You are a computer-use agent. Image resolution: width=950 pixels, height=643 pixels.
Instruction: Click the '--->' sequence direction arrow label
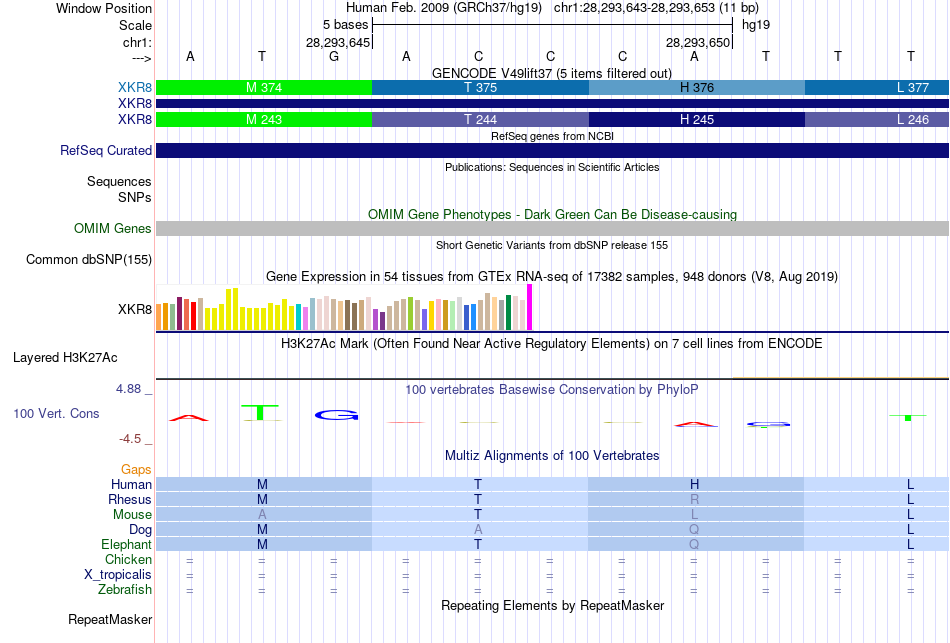(141, 58)
